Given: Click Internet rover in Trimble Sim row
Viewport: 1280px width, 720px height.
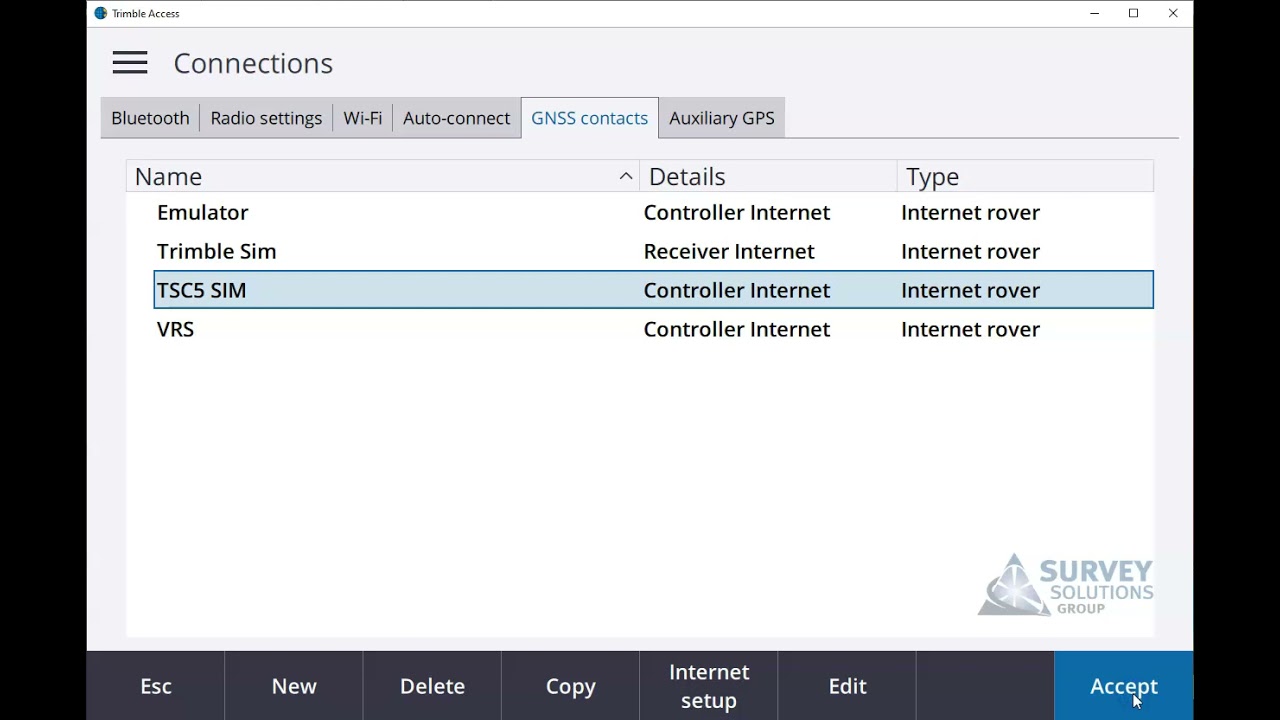Looking at the screenshot, I should click(x=970, y=251).
